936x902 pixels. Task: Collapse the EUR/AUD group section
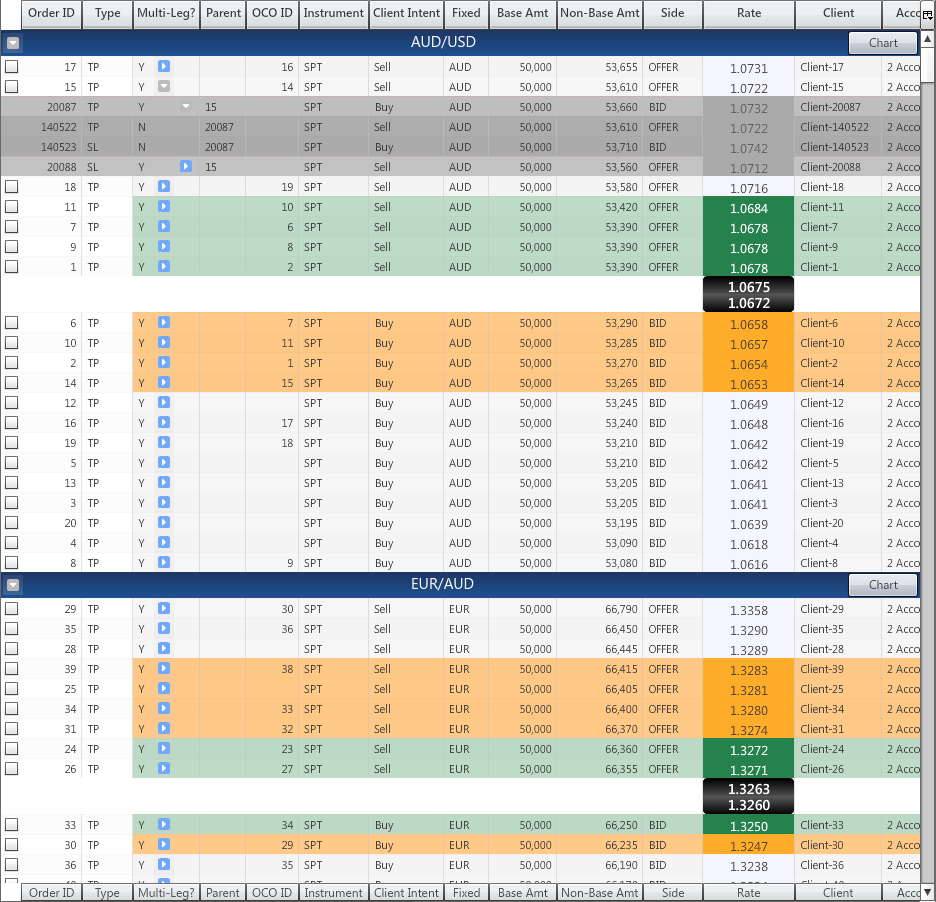[13, 585]
